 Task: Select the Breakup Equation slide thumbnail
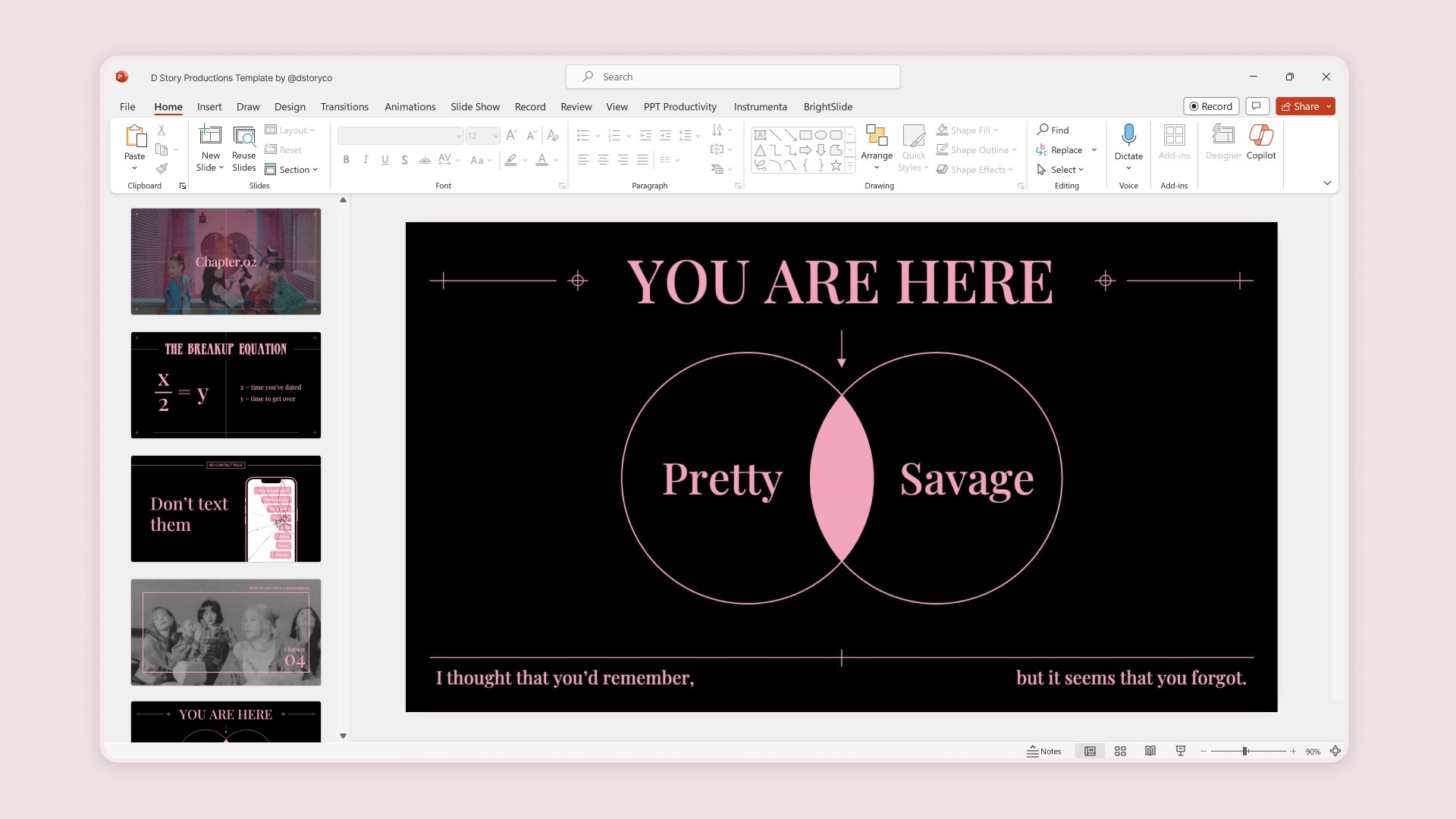(x=226, y=385)
